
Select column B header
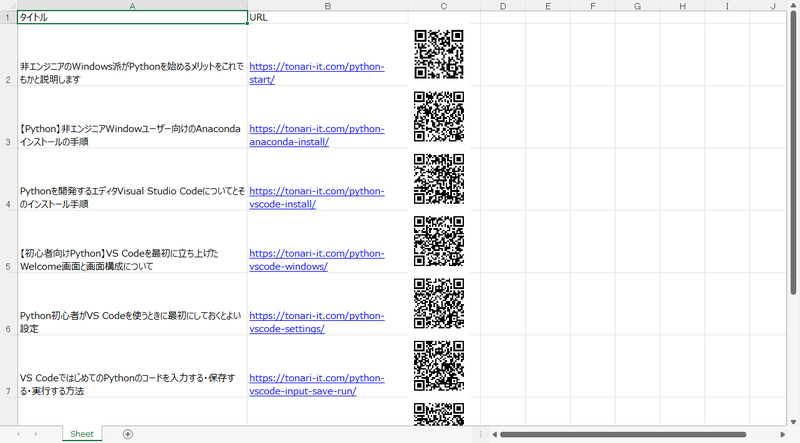click(328, 6)
